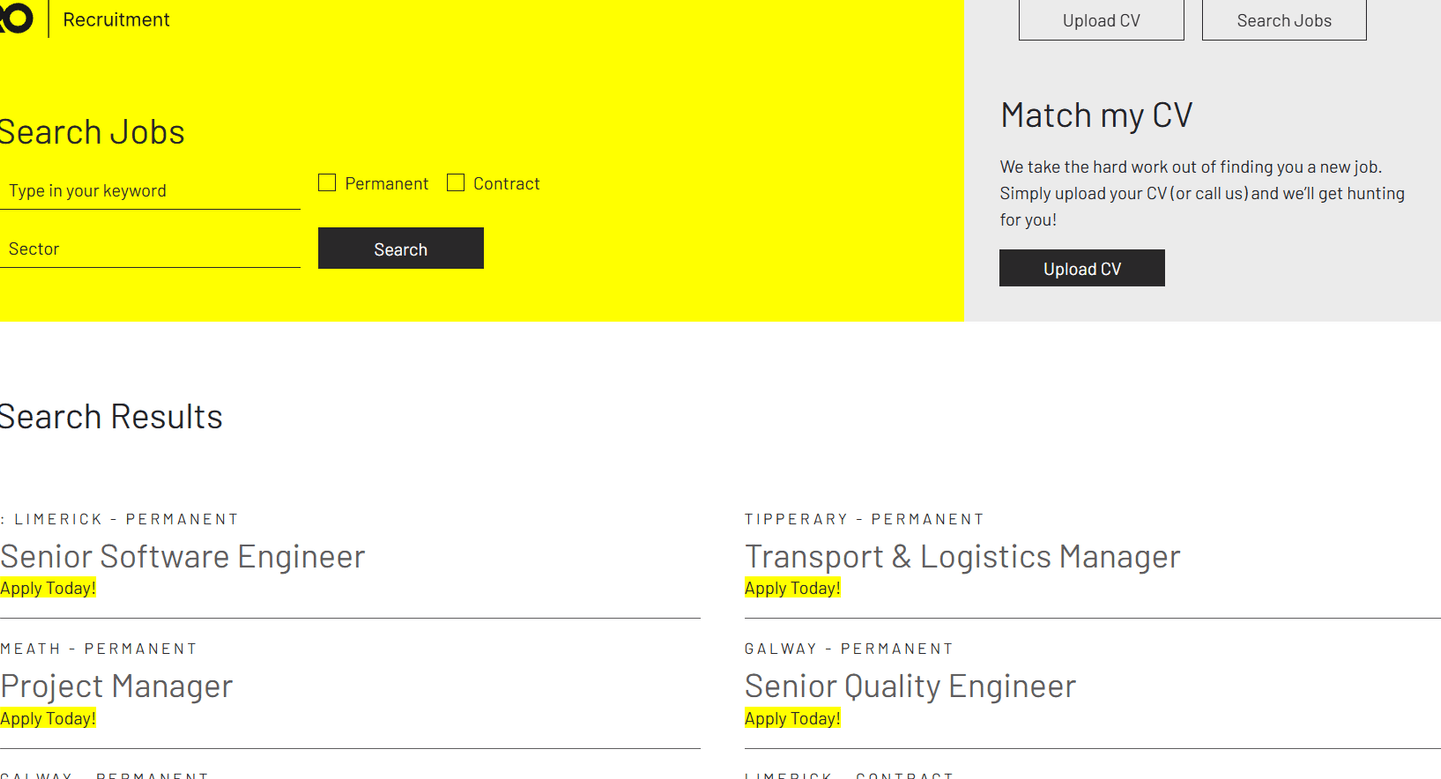The height and width of the screenshot is (779, 1441).
Task: Click the Search Results heading
Action: click(111, 416)
